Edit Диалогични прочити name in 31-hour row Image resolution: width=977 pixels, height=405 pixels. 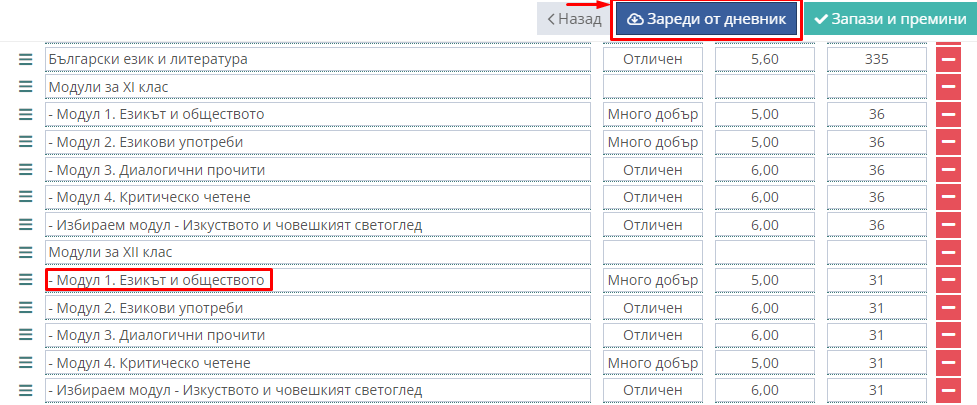pyautogui.click(x=318, y=335)
